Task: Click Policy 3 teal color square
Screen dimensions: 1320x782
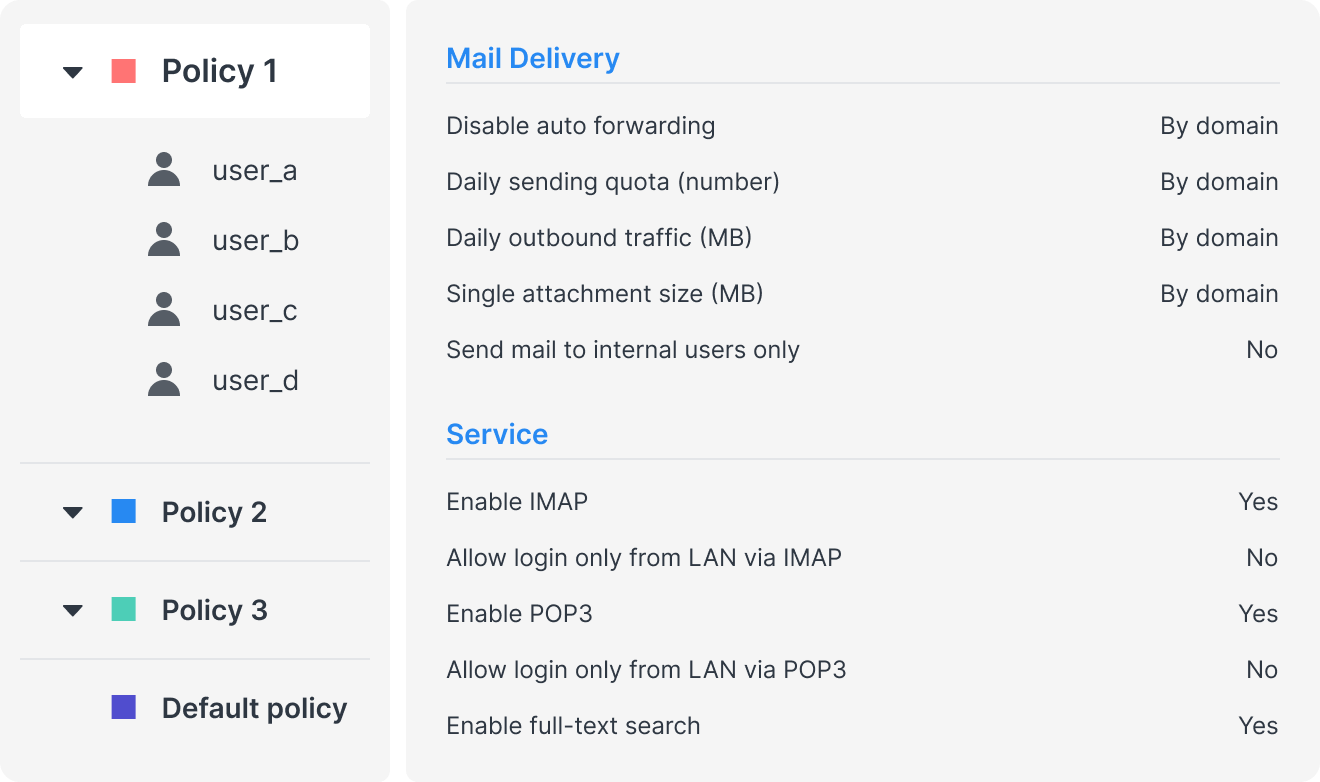Action: pyautogui.click(x=124, y=610)
